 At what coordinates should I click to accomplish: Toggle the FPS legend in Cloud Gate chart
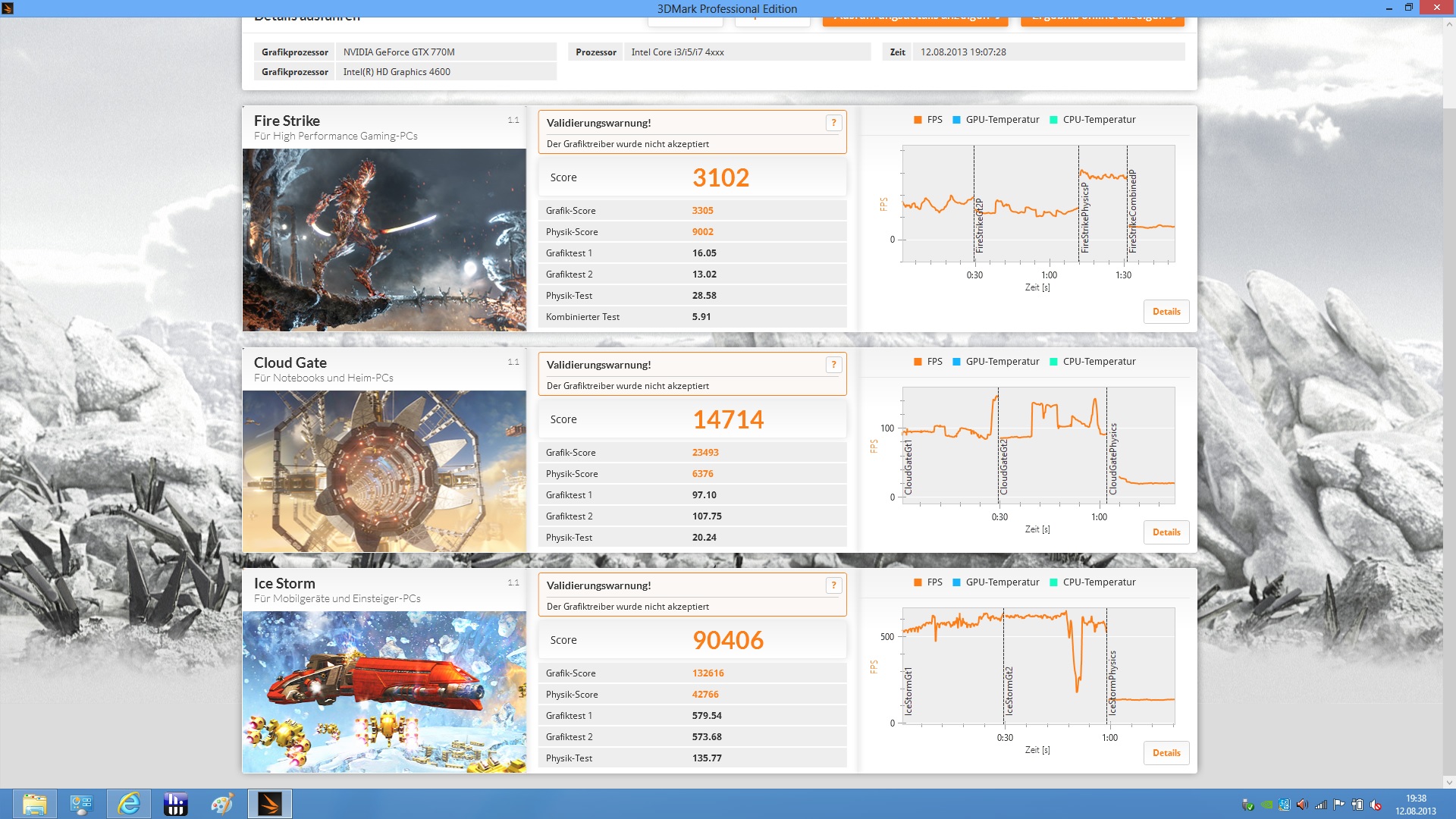(x=927, y=362)
